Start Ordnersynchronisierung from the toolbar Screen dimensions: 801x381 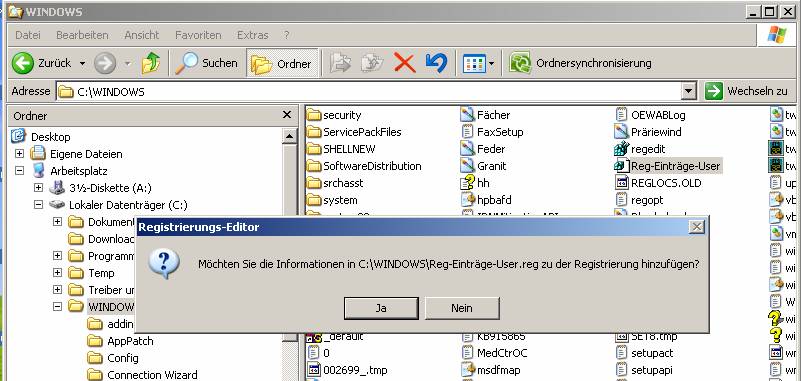(580, 63)
